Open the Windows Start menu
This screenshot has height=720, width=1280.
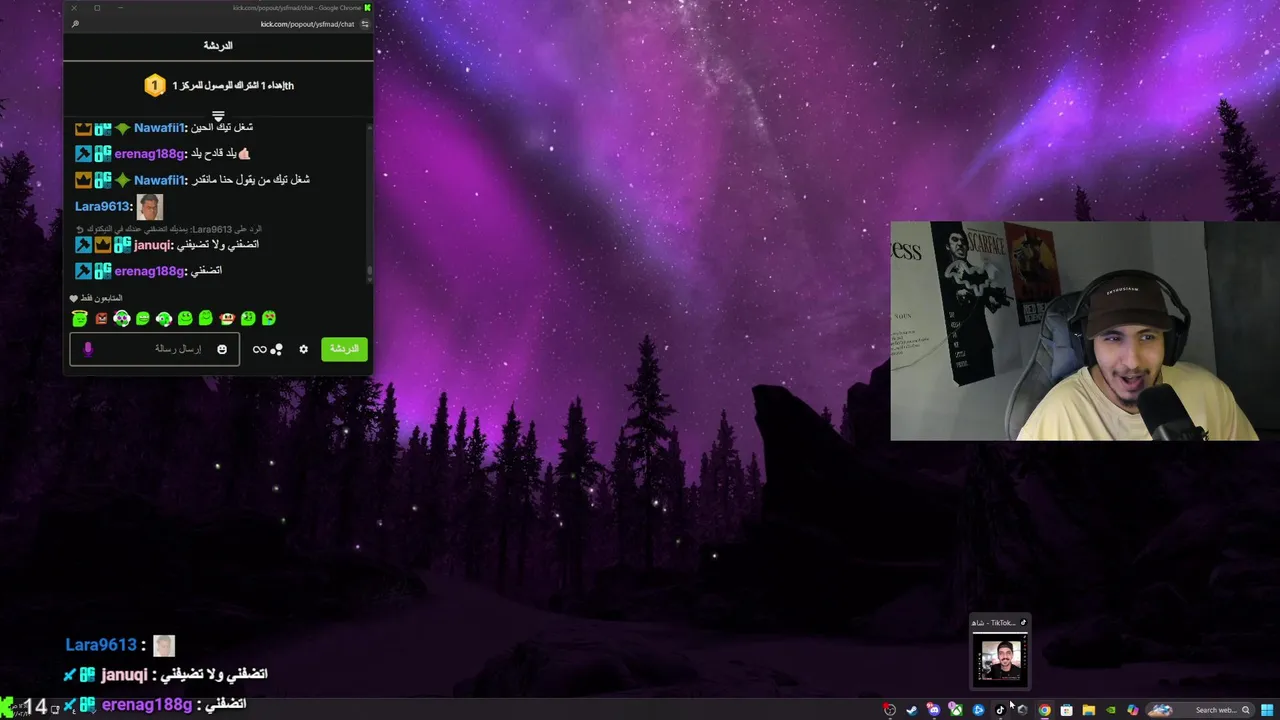[x=1267, y=710]
